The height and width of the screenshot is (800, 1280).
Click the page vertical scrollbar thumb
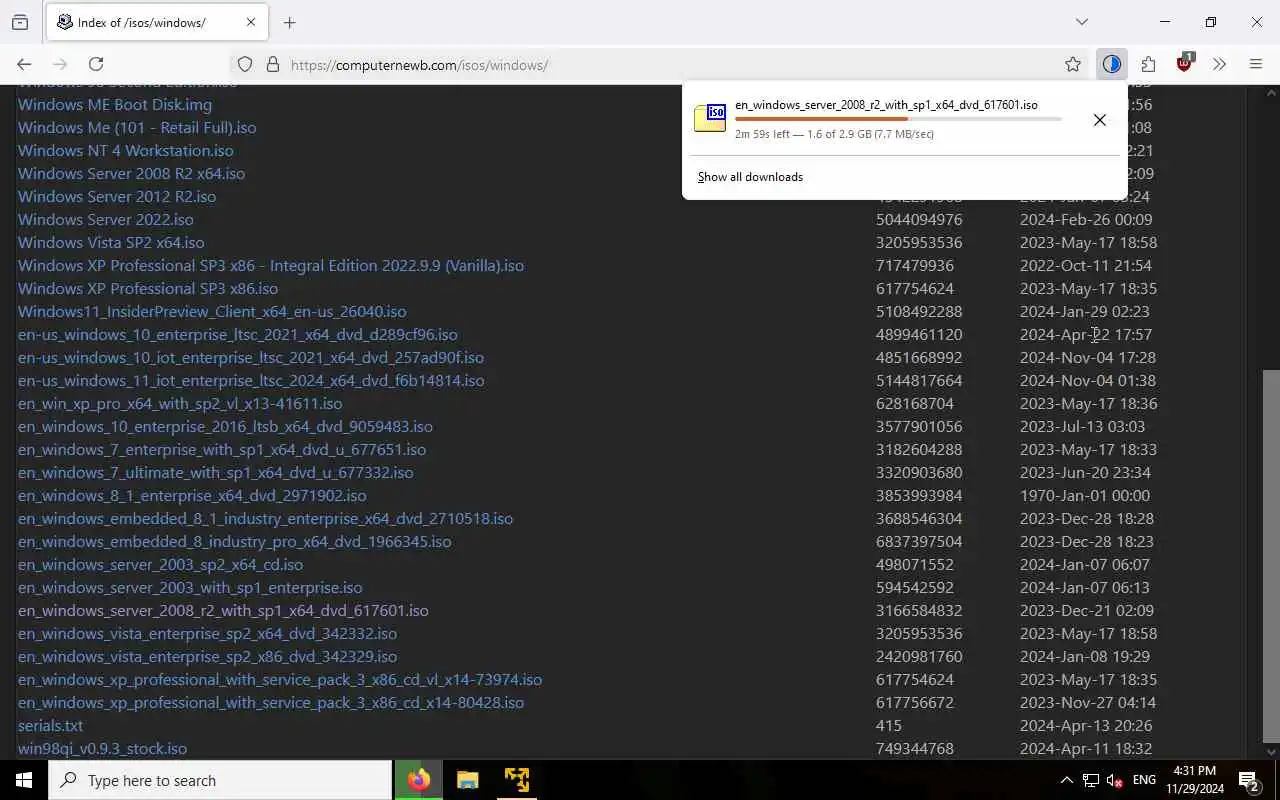coord(1272,555)
